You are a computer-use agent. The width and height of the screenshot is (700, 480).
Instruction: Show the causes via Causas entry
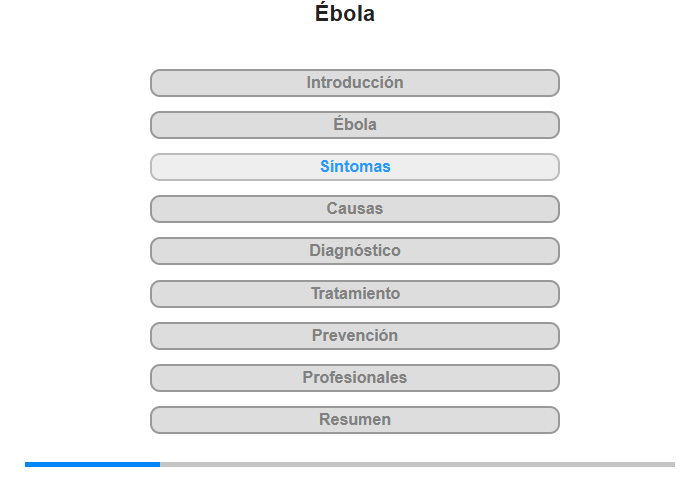coord(354,209)
